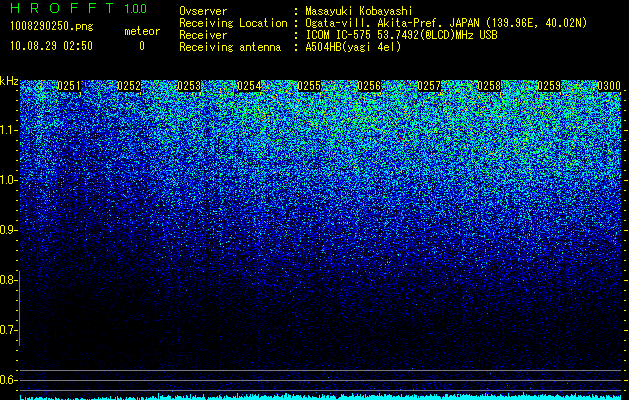
Task: Click the Receiving antenna label
Action: coord(230,47)
